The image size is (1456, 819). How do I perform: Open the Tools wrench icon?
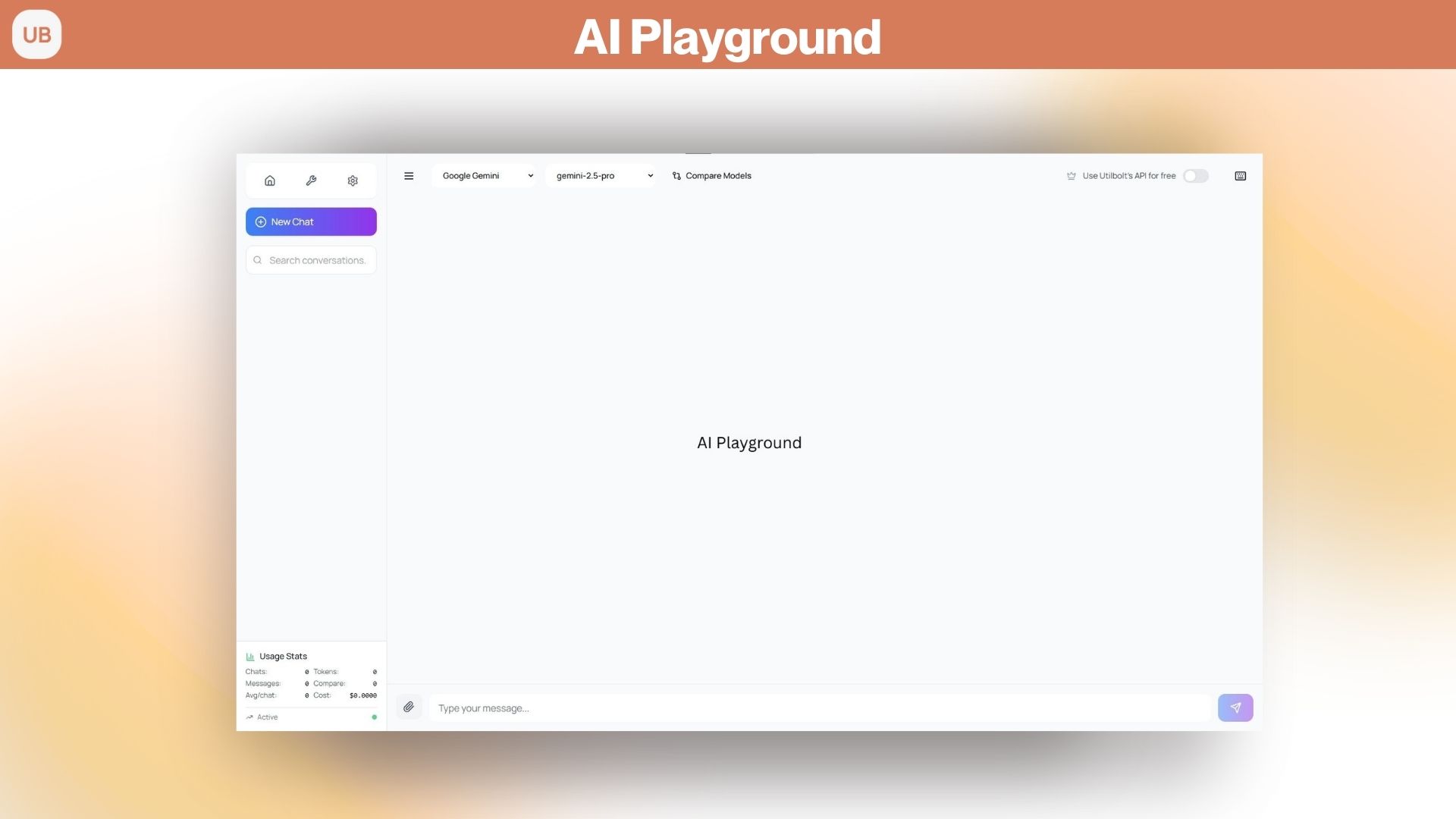(311, 180)
